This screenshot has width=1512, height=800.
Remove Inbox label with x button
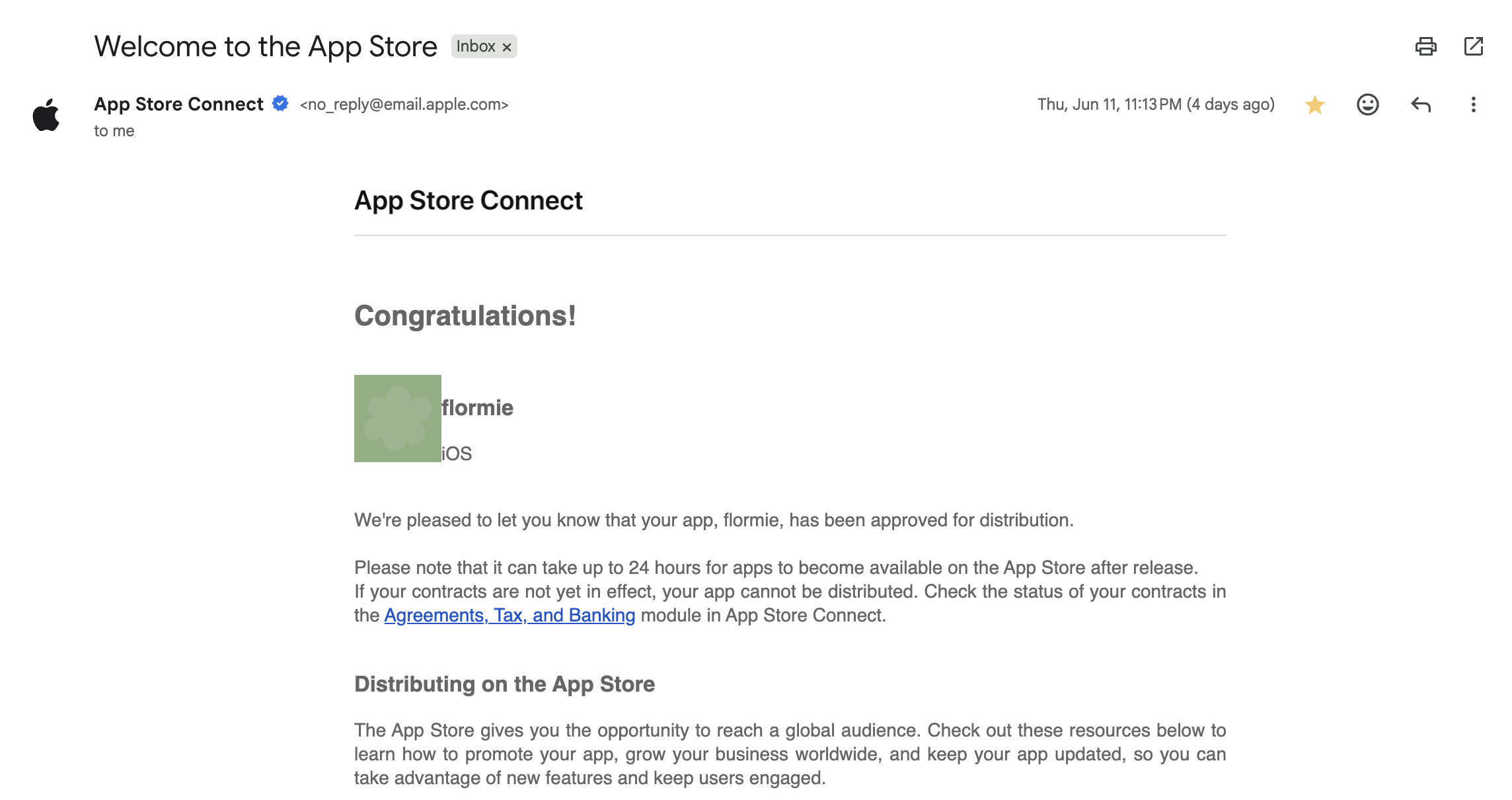click(507, 47)
